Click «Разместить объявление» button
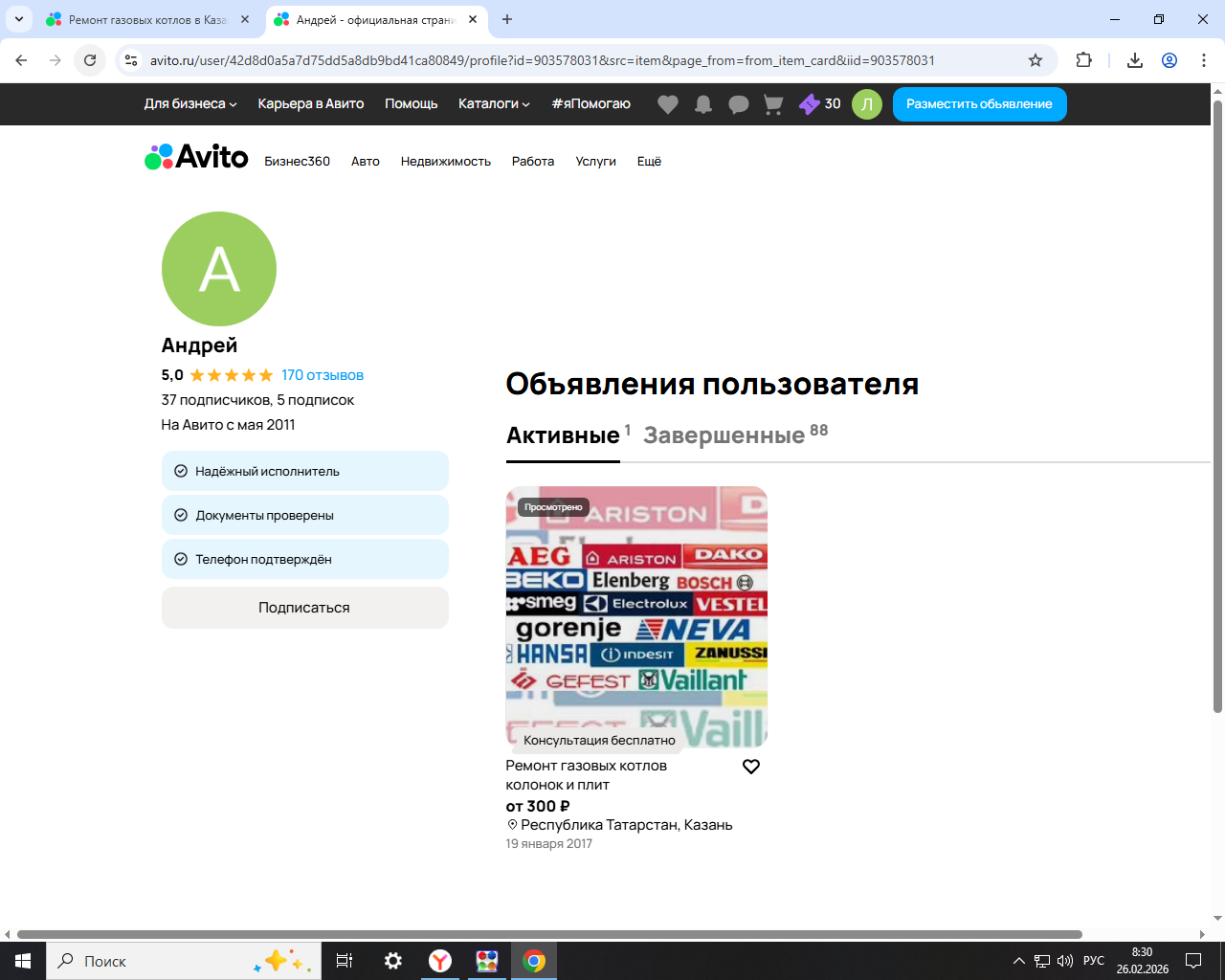The width and height of the screenshot is (1225, 980). [979, 104]
